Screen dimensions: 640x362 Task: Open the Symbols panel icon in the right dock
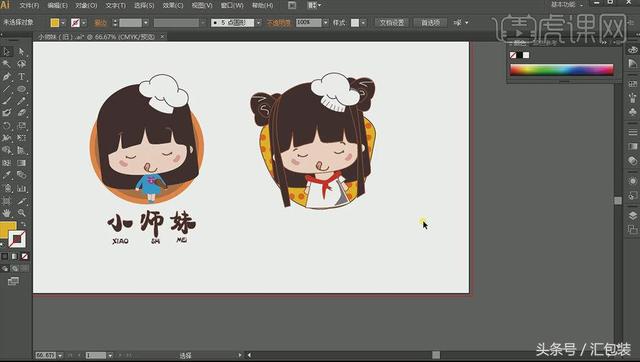pos(632,111)
